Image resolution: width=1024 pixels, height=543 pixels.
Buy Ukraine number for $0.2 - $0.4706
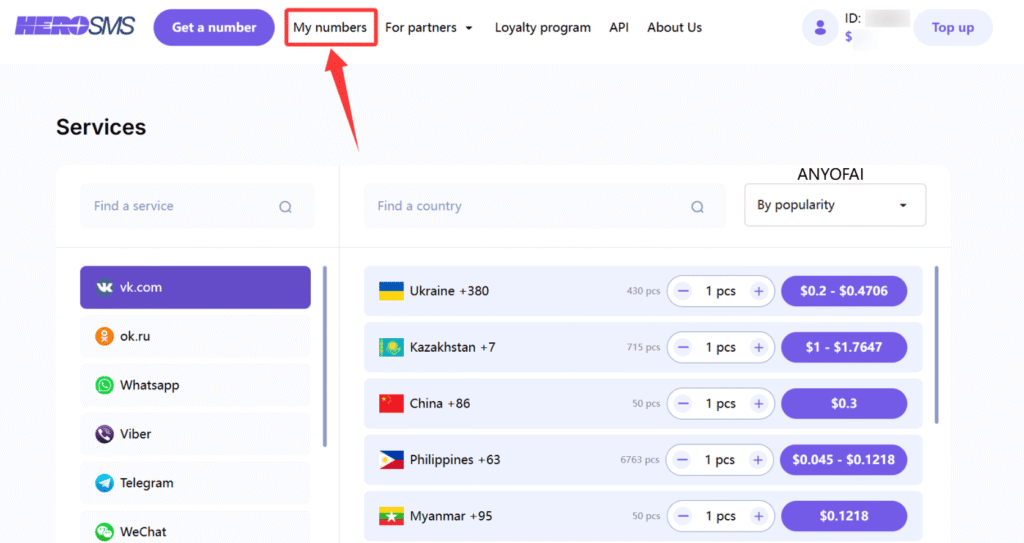(x=844, y=291)
